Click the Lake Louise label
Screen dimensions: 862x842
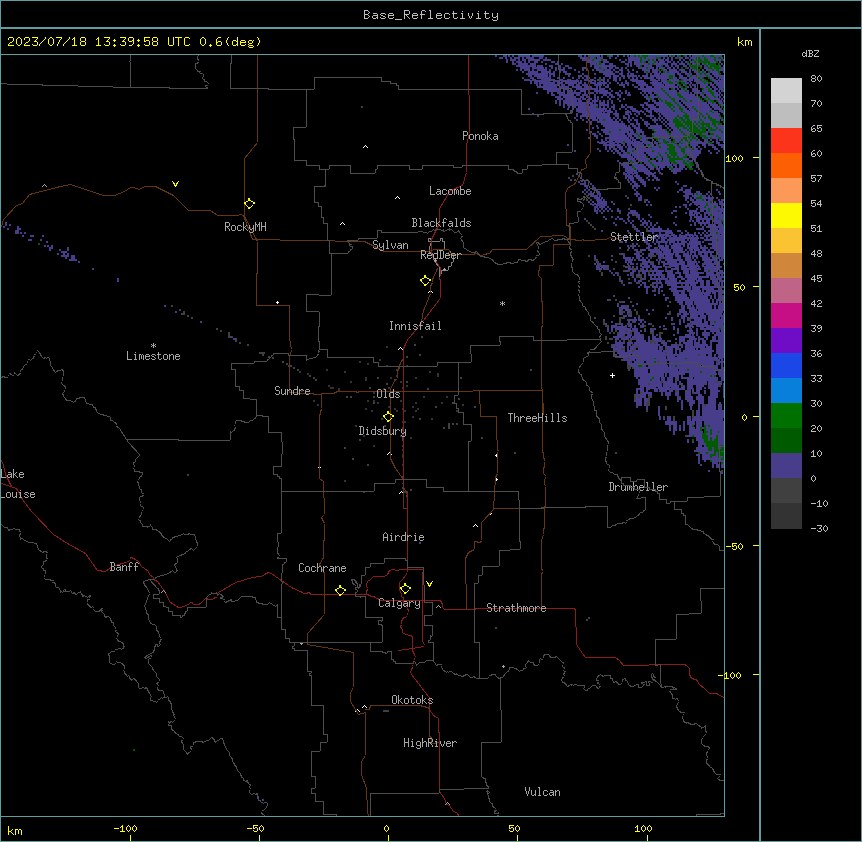(16, 484)
